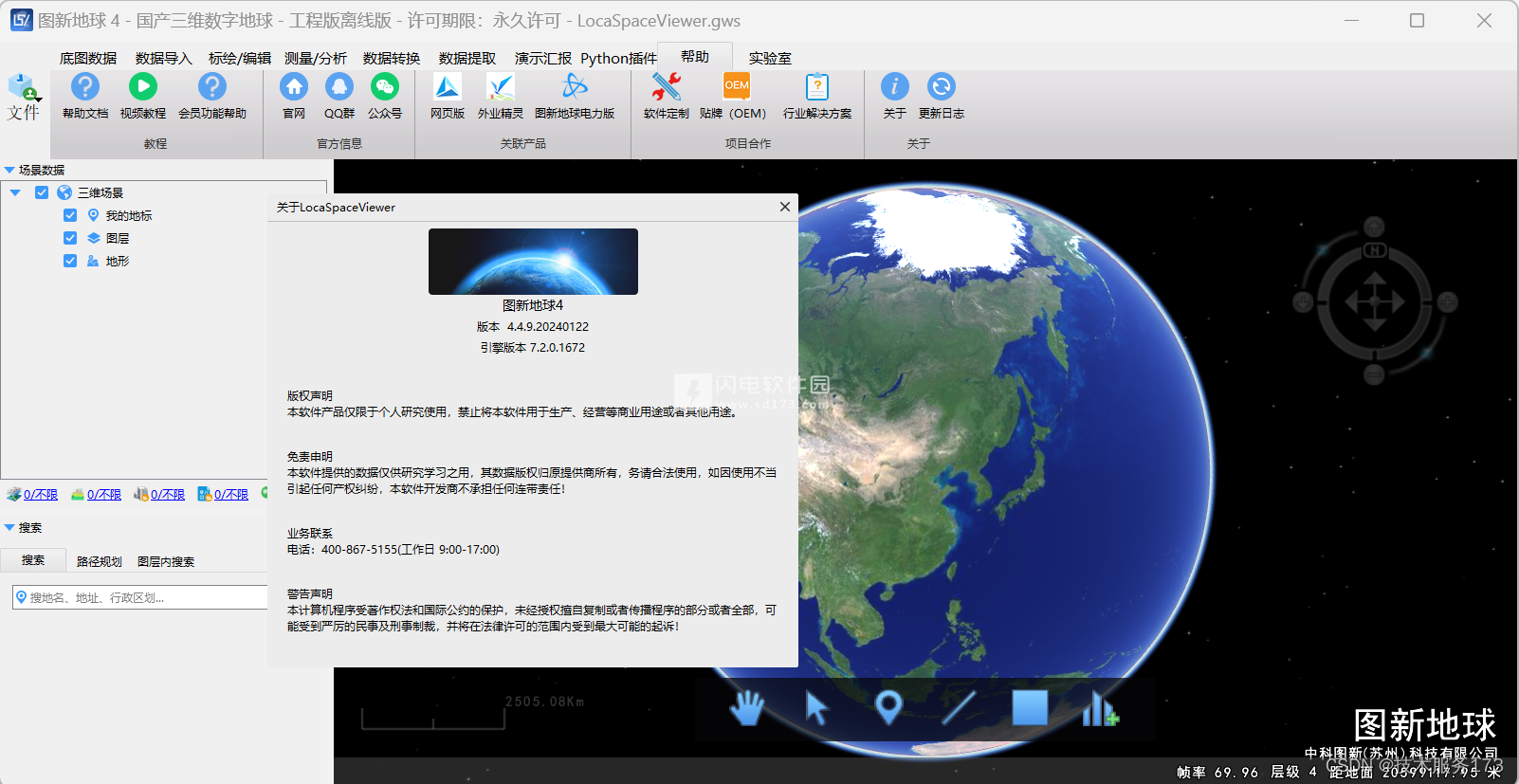
Task: Open the 实验室 ribbon tab
Action: point(770,58)
